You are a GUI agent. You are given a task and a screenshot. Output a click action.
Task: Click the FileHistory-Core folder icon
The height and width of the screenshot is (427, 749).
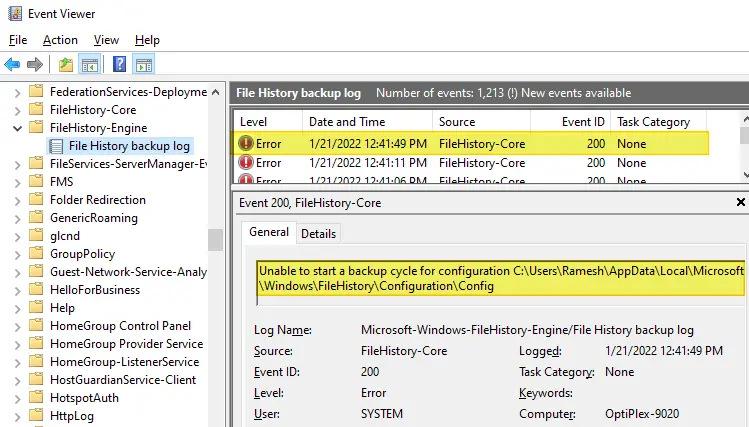click(x=36, y=109)
